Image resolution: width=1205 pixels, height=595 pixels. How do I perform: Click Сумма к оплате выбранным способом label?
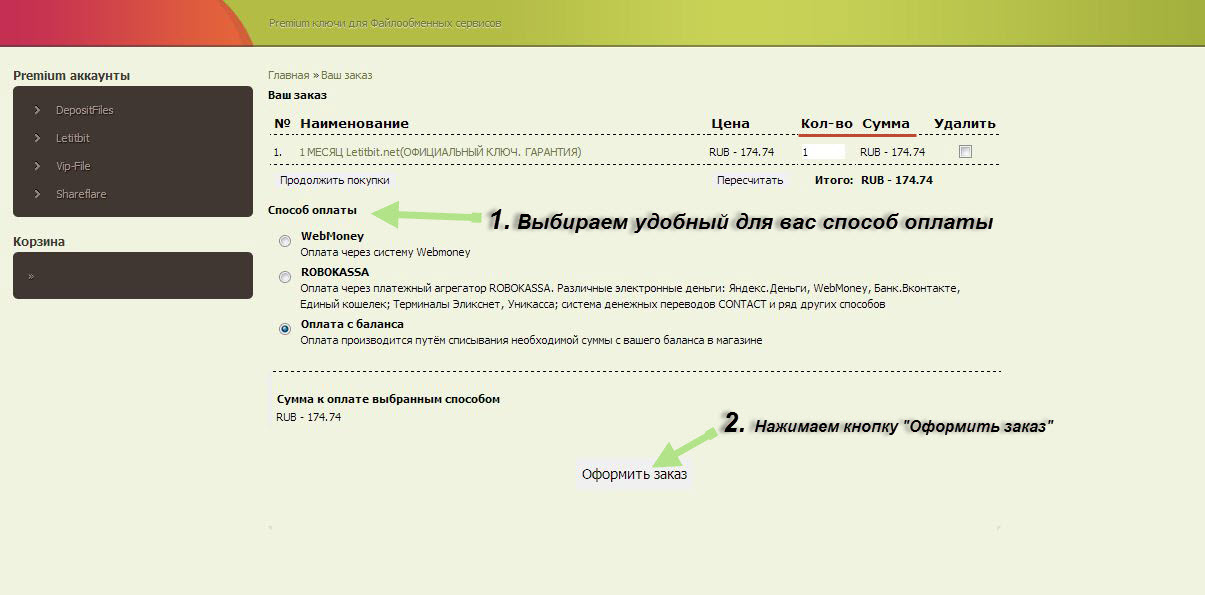tap(388, 399)
